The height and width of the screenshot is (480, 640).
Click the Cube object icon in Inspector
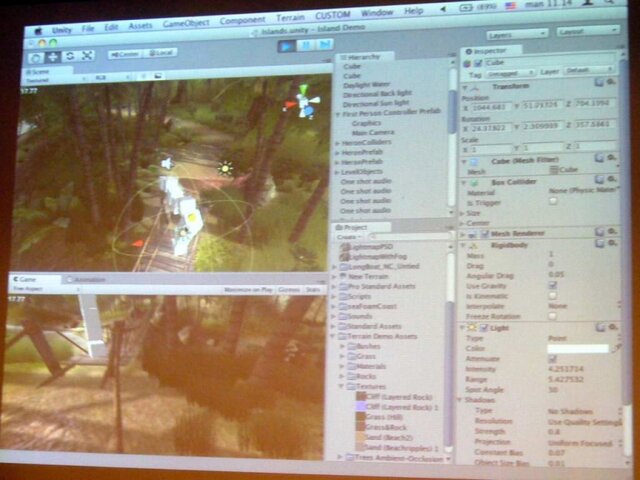click(467, 64)
